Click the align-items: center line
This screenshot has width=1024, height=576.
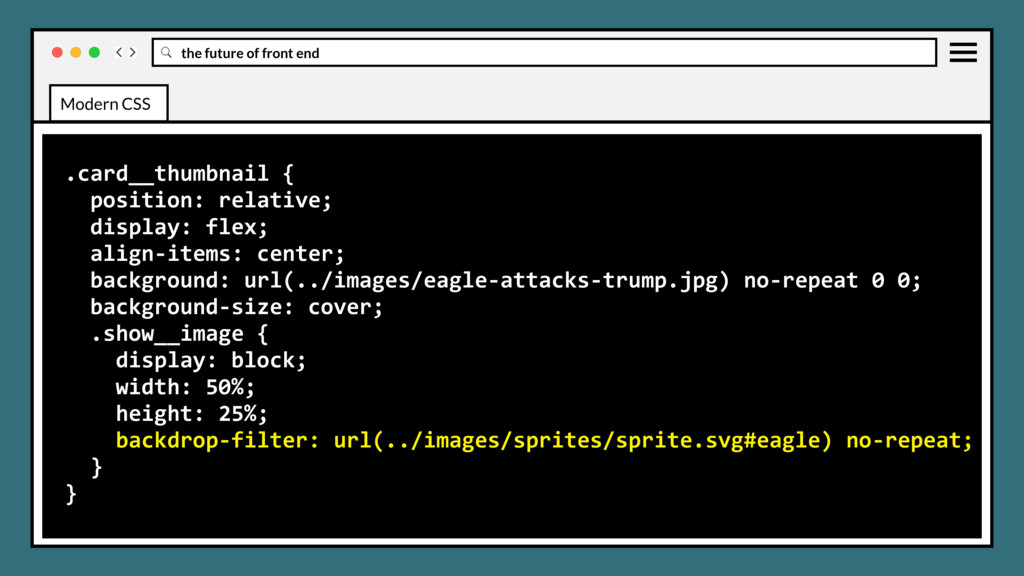[x=217, y=254]
